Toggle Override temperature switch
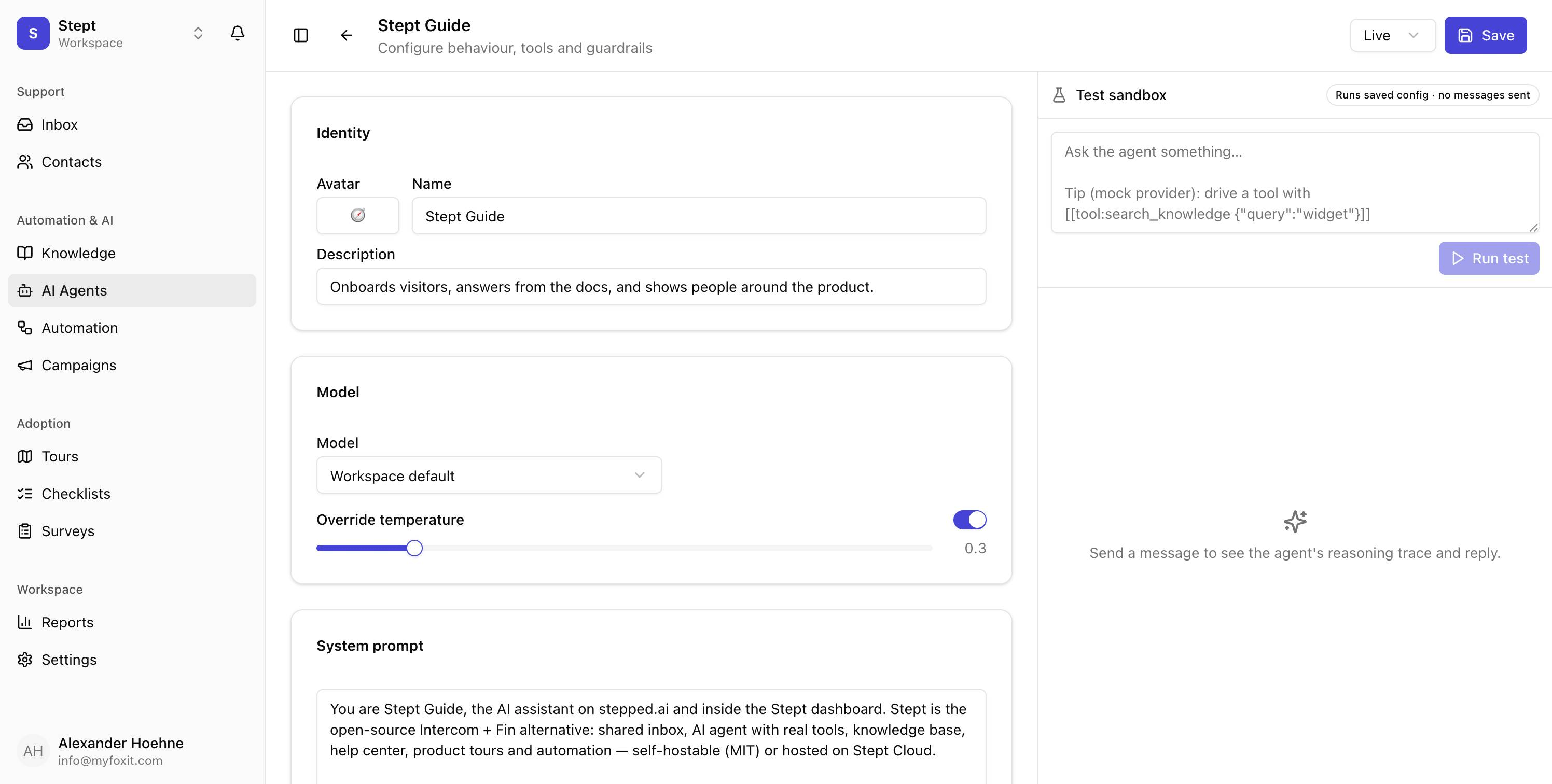The height and width of the screenshot is (784, 1552). pos(969,520)
